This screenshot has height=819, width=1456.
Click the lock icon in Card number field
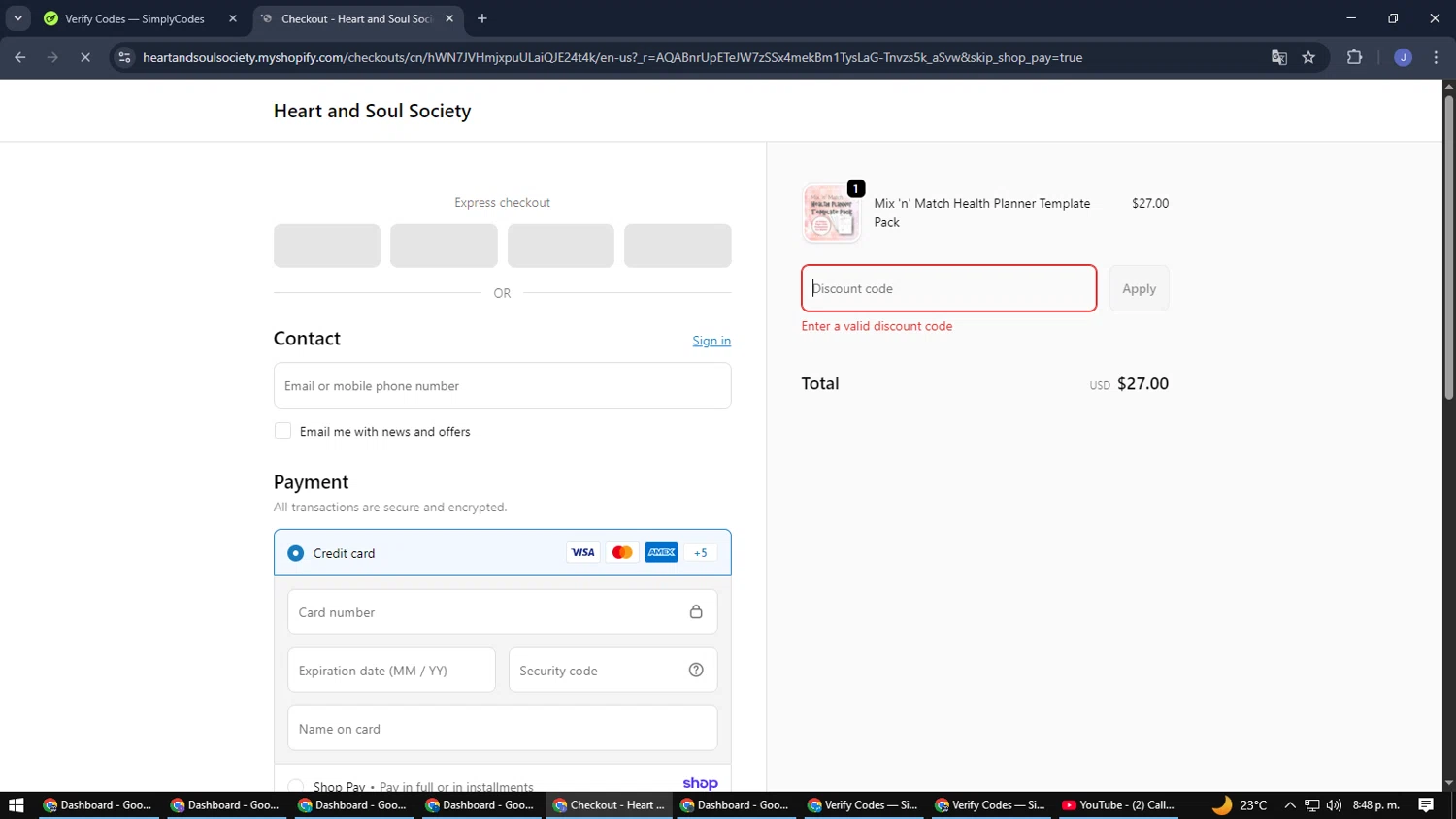pos(696,611)
